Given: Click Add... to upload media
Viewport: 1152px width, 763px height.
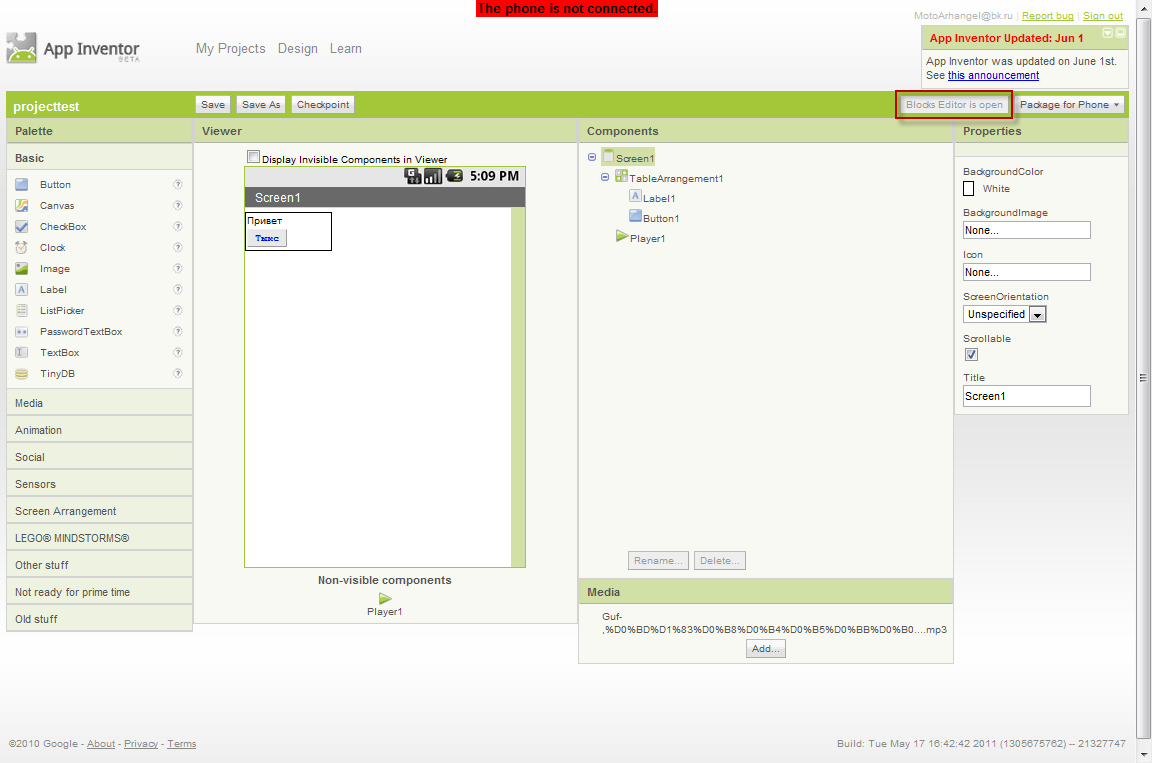Looking at the screenshot, I should coord(766,649).
